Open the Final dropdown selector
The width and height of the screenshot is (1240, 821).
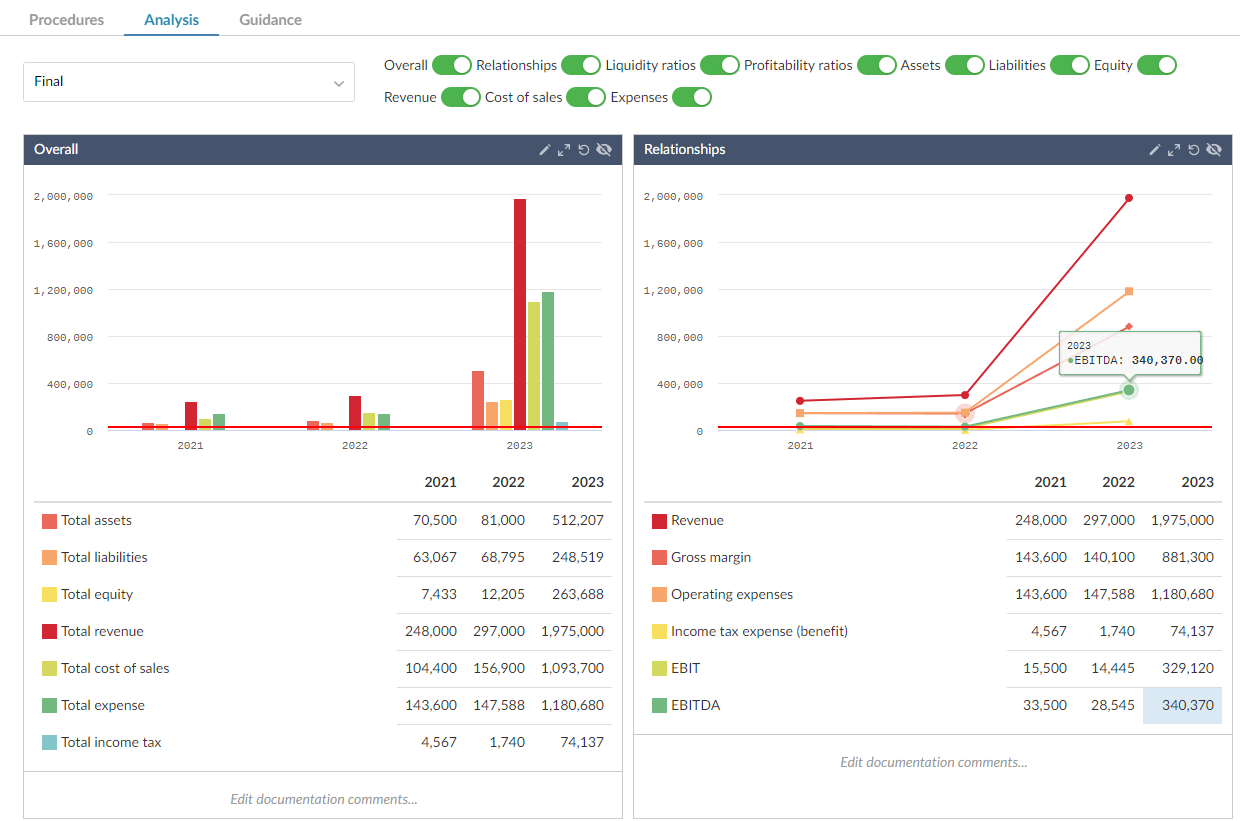point(189,82)
